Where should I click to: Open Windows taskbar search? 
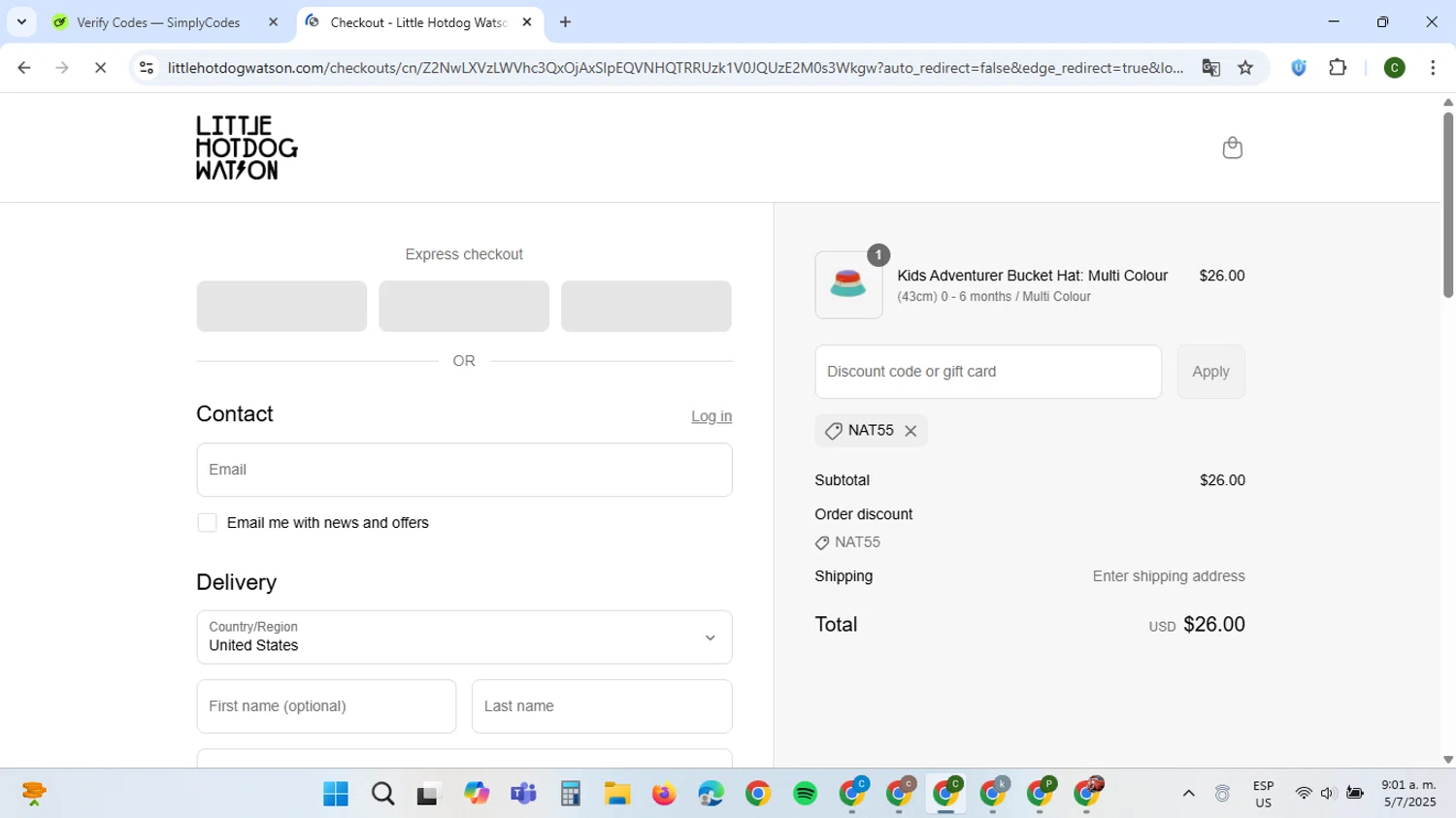(x=382, y=794)
